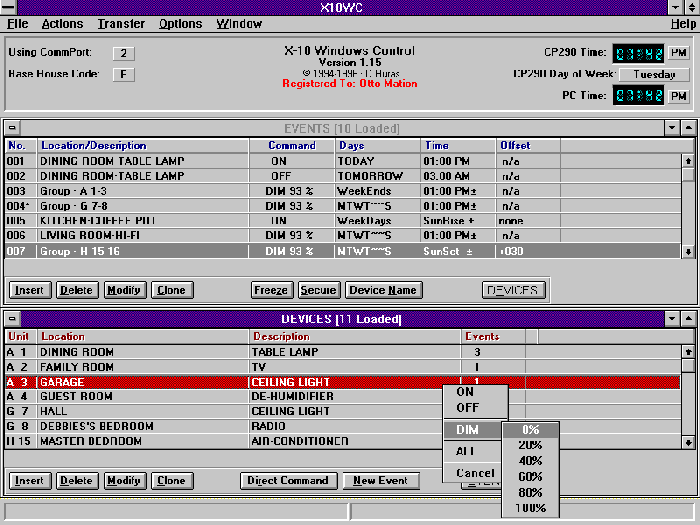700x525 pixels.
Task: Select device A 3 GARAGE row
Action: 343,382
